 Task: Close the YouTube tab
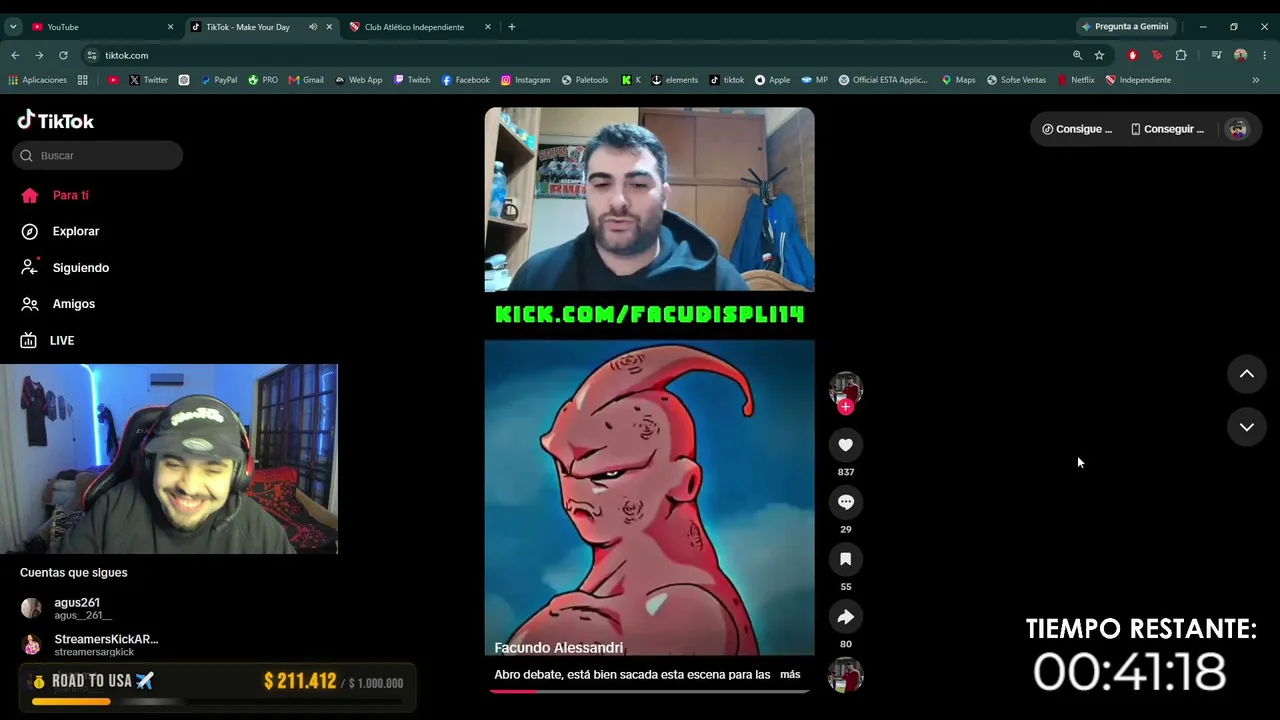[x=170, y=27]
